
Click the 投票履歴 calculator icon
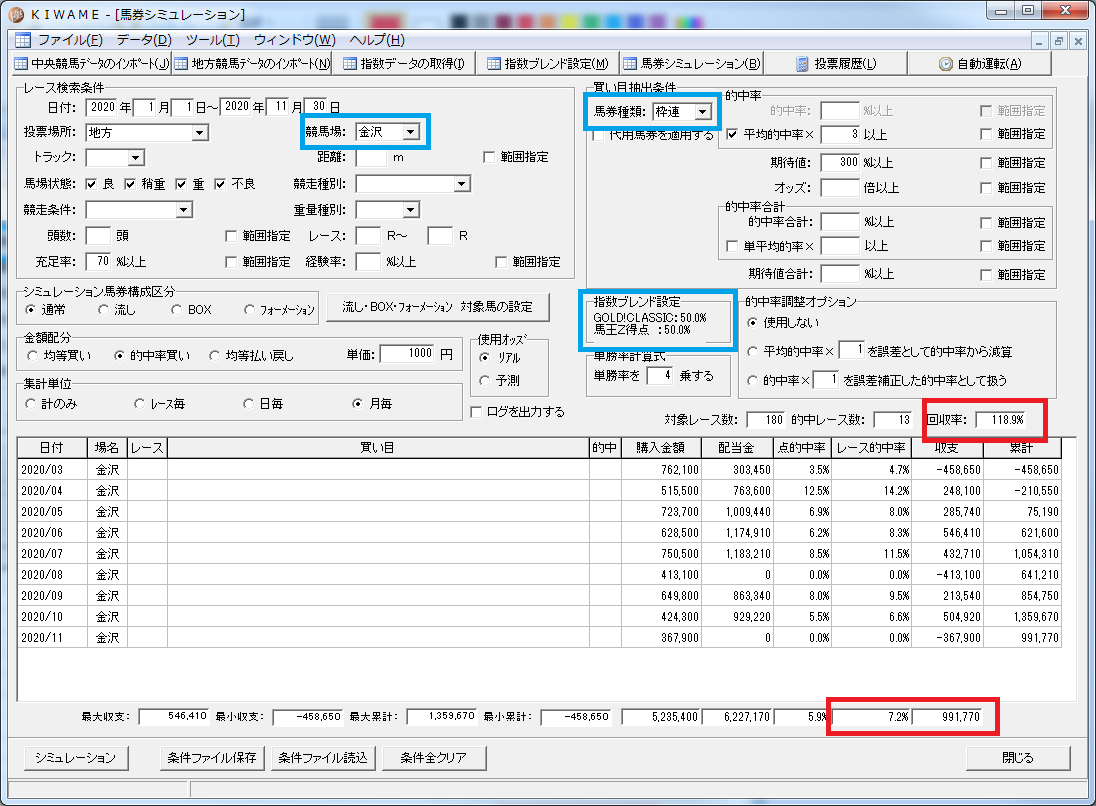(x=802, y=64)
